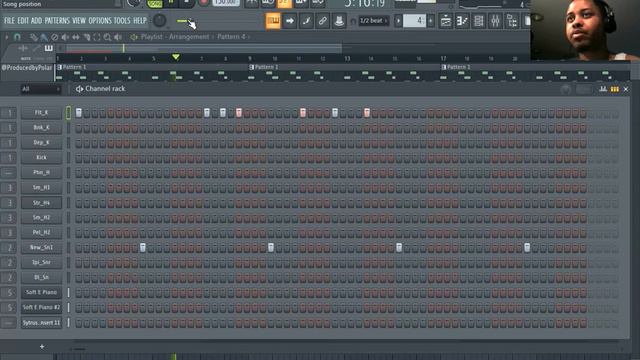This screenshot has height=360, width=640.
Task: Click the Kick channel's mixer track number
Action: tap(9, 158)
